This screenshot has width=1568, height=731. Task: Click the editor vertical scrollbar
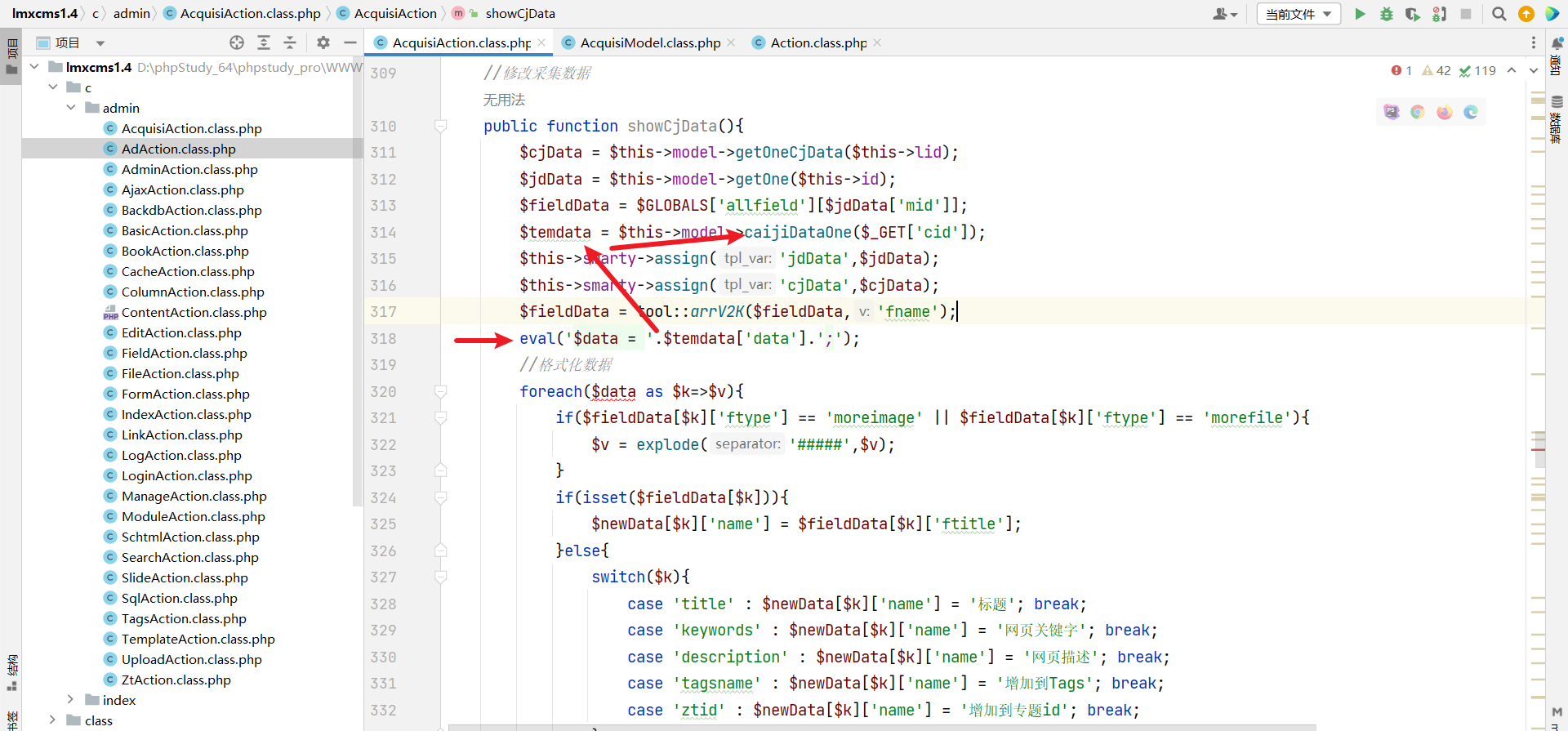point(1539,448)
